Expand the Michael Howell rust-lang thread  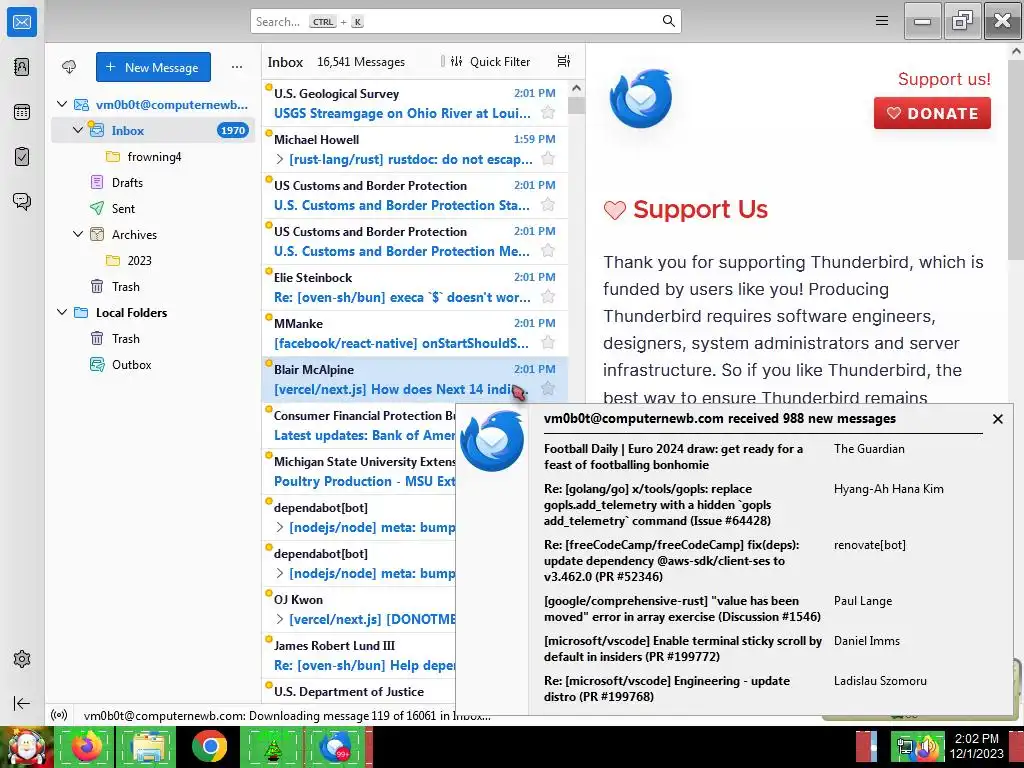(280, 159)
